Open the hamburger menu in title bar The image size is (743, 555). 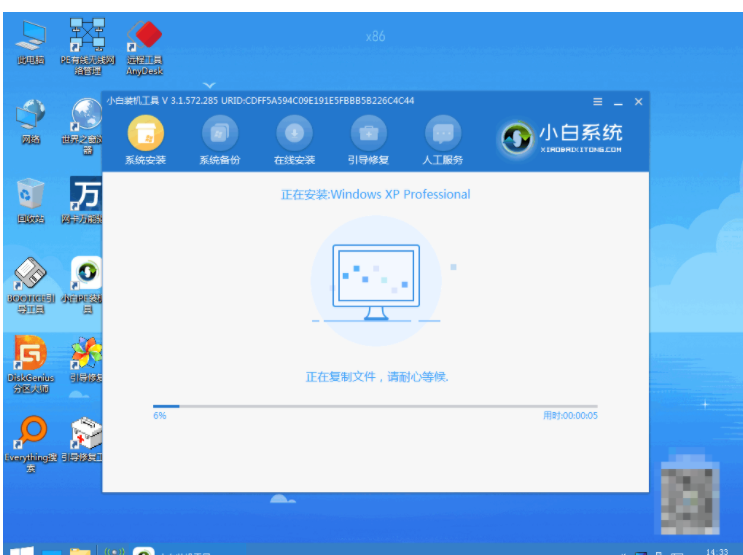point(598,102)
